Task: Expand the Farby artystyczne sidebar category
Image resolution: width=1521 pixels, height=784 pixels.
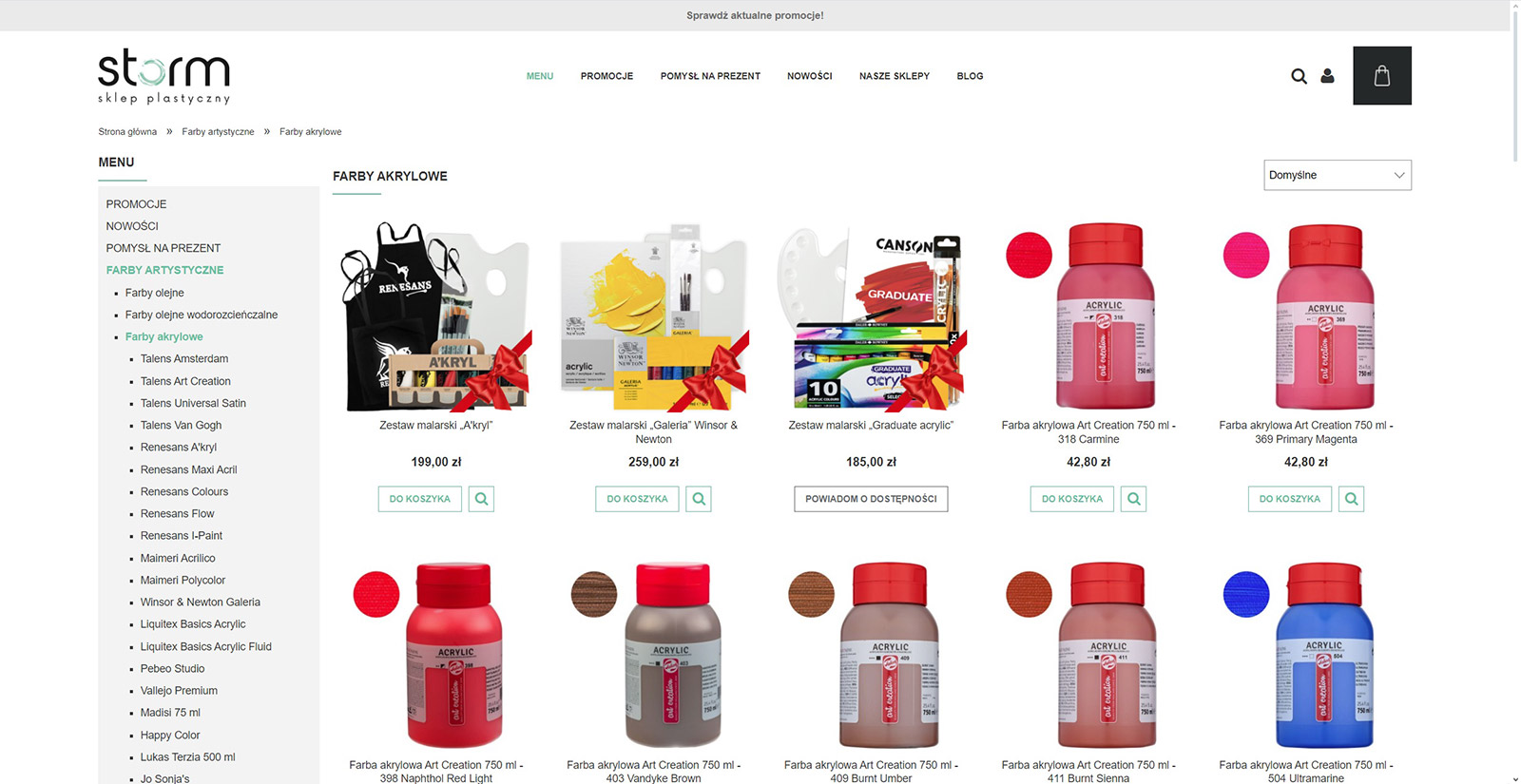Action: [165, 270]
